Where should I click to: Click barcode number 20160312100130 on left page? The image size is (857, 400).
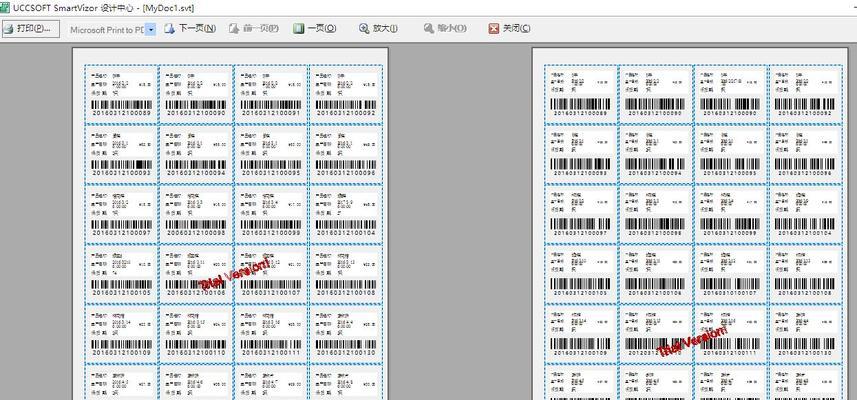click(x=346, y=353)
